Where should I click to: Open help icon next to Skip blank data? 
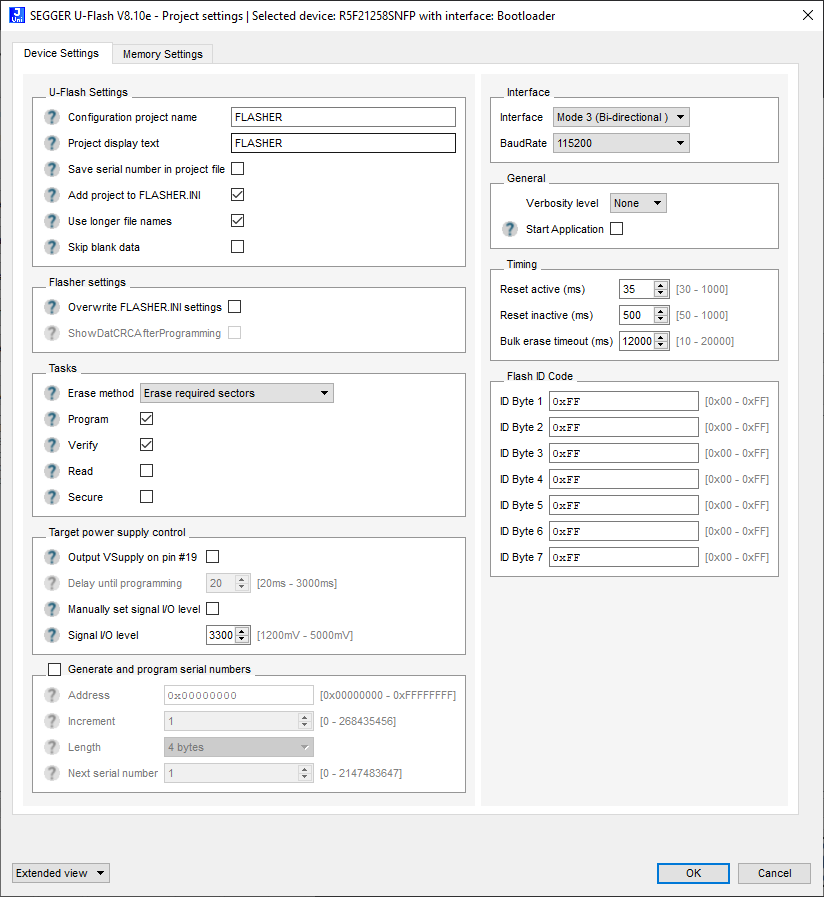coord(52,247)
